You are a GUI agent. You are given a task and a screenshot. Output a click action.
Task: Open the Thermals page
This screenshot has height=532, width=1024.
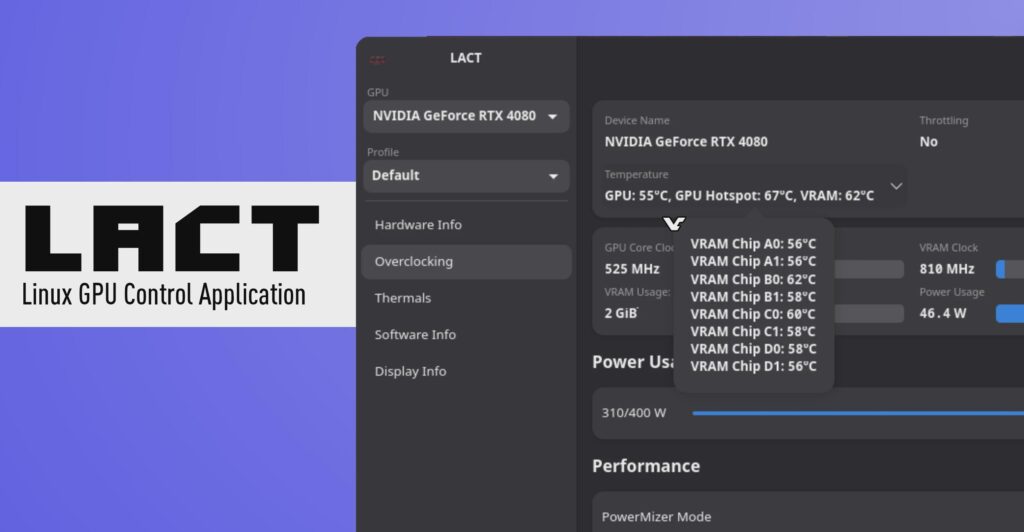tap(466, 298)
